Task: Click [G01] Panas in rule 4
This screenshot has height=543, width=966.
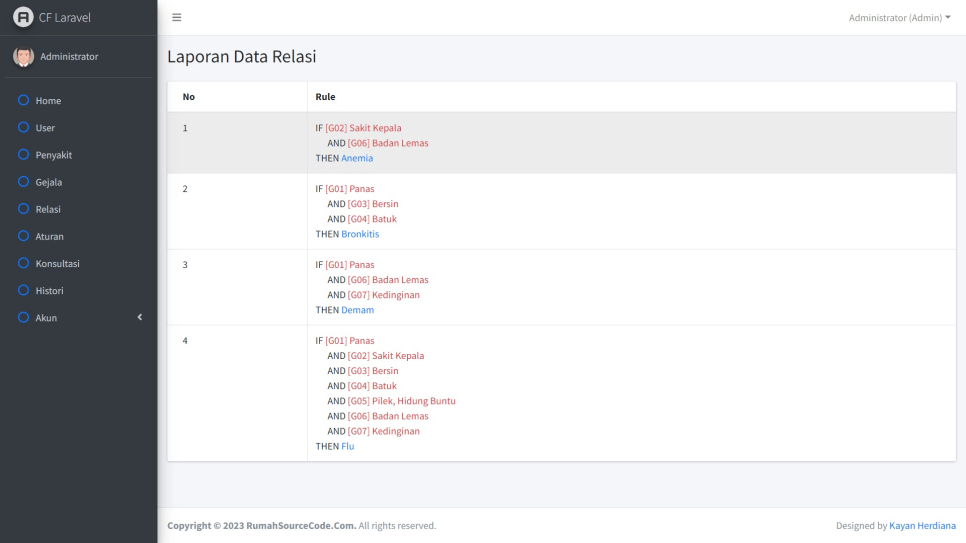Action: coord(350,340)
